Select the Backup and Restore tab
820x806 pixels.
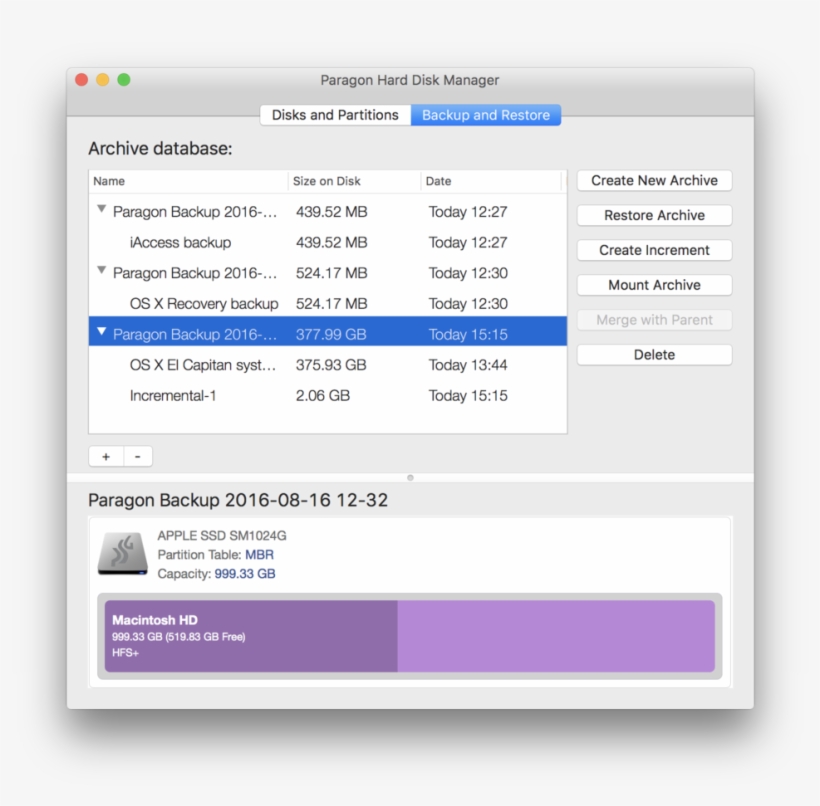click(486, 115)
